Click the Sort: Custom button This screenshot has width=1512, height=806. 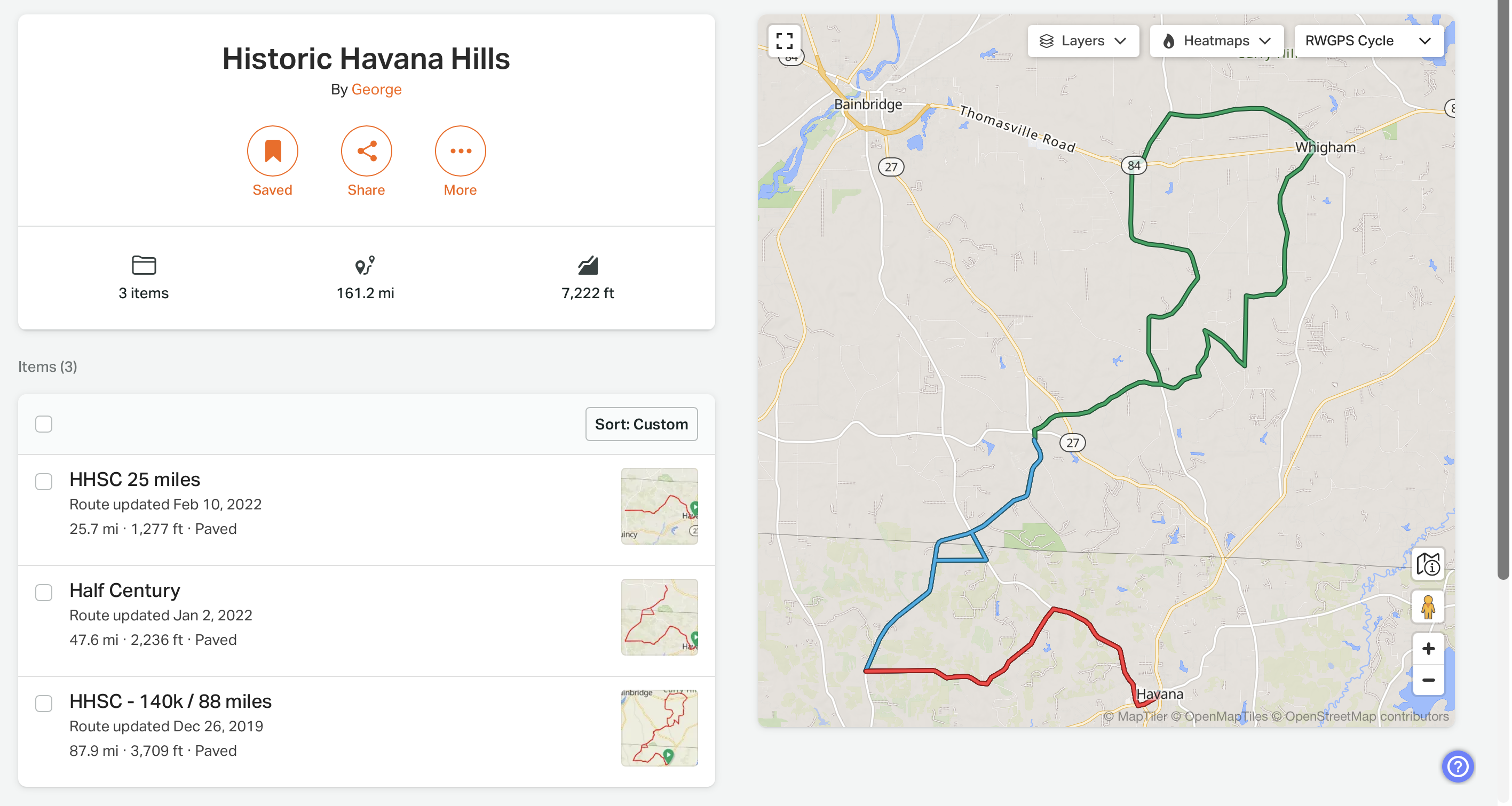point(641,424)
